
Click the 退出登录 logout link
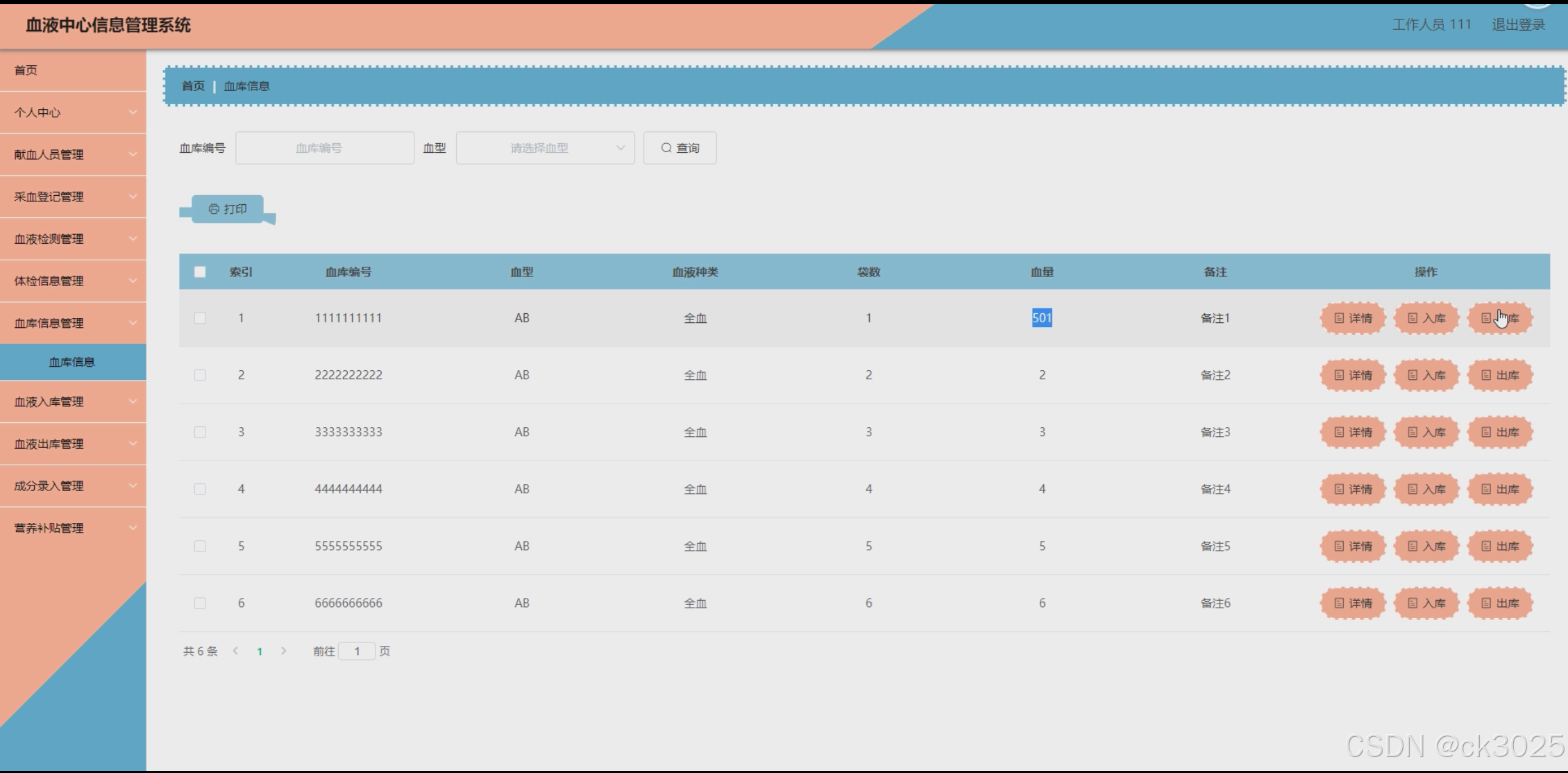coord(1518,25)
